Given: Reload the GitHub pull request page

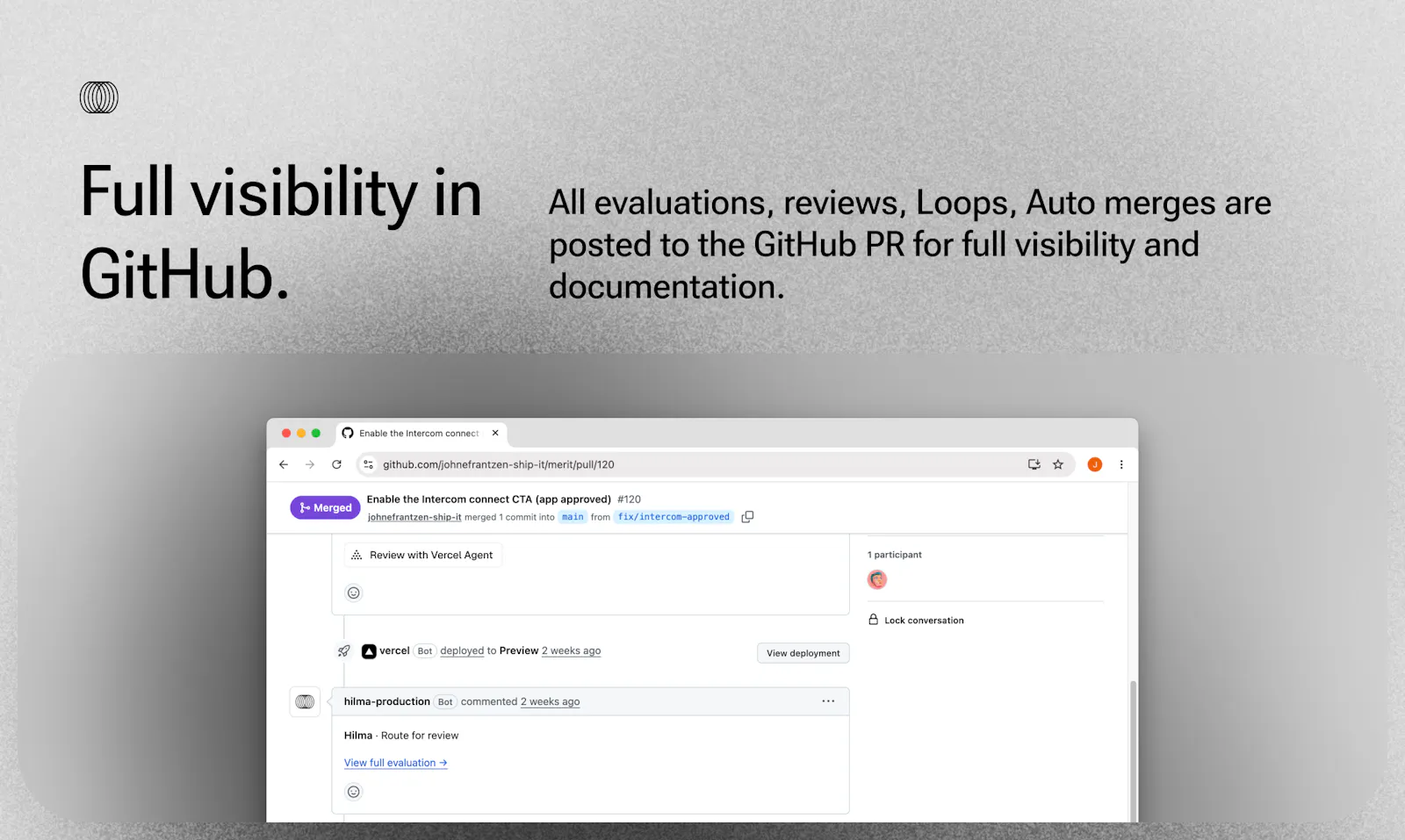Looking at the screenshot, I should coord(336,464).
